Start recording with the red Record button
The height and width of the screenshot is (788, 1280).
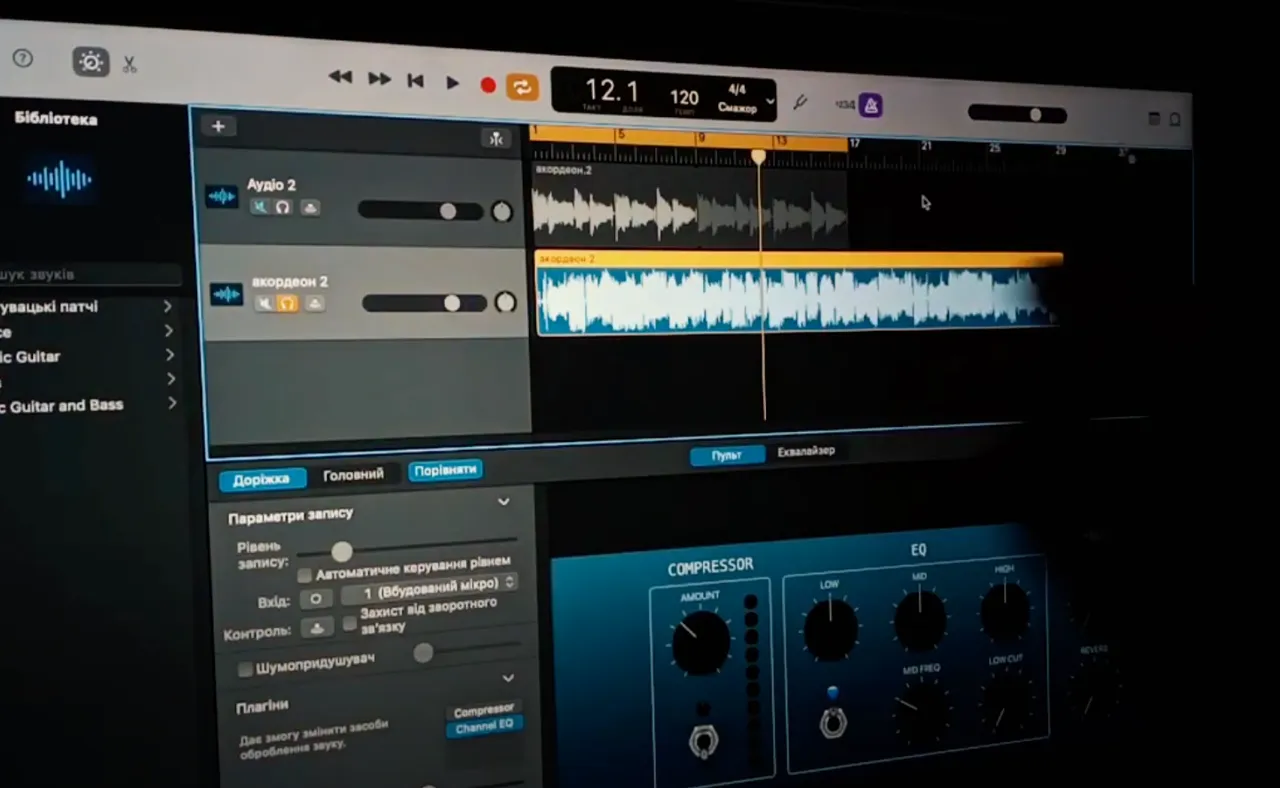pos(488,86)
